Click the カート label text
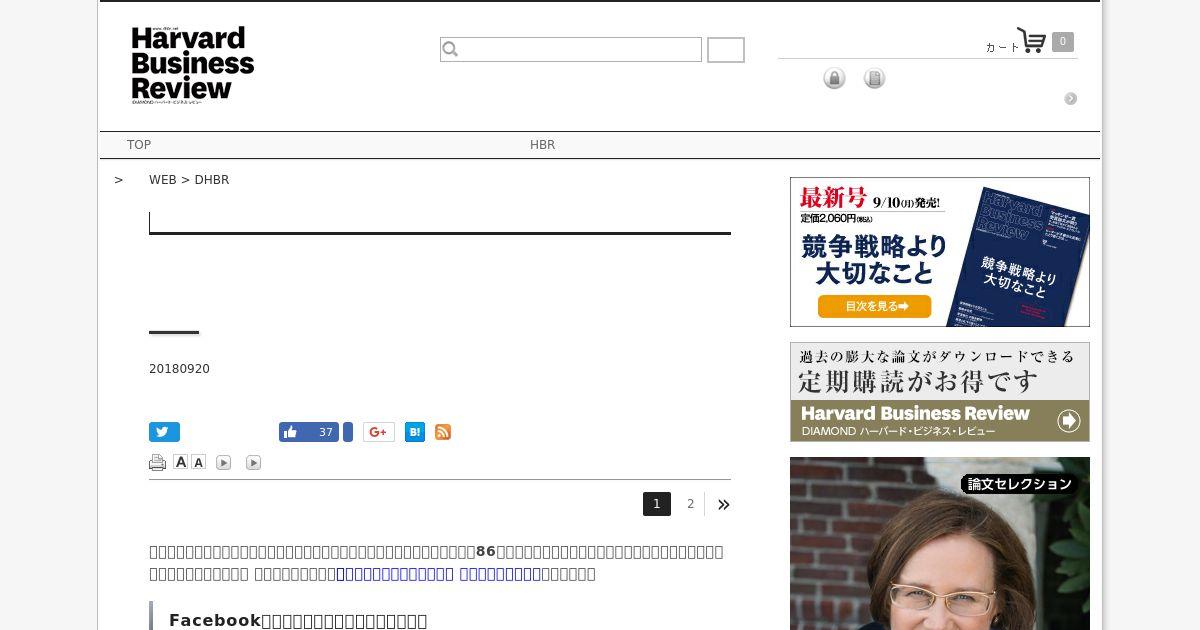 (x=1002, y=47)
